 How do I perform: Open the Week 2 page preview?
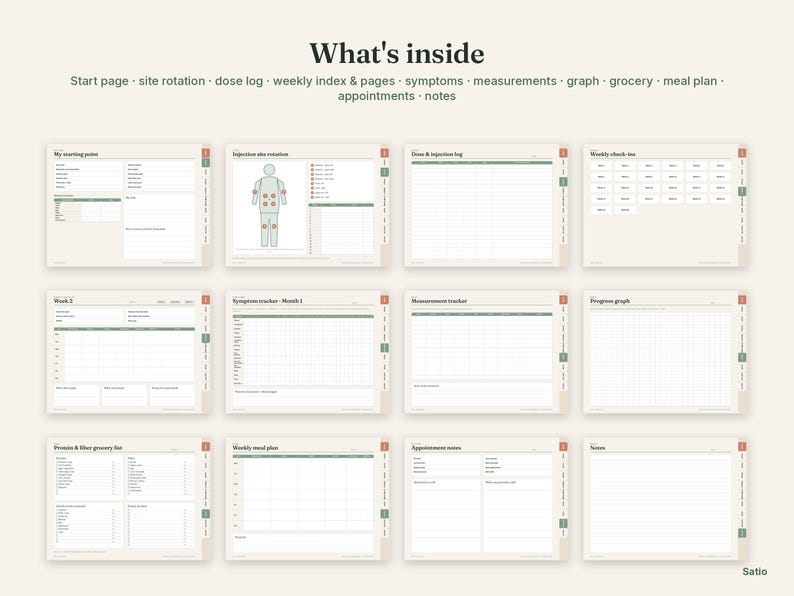tap(129, 352)
